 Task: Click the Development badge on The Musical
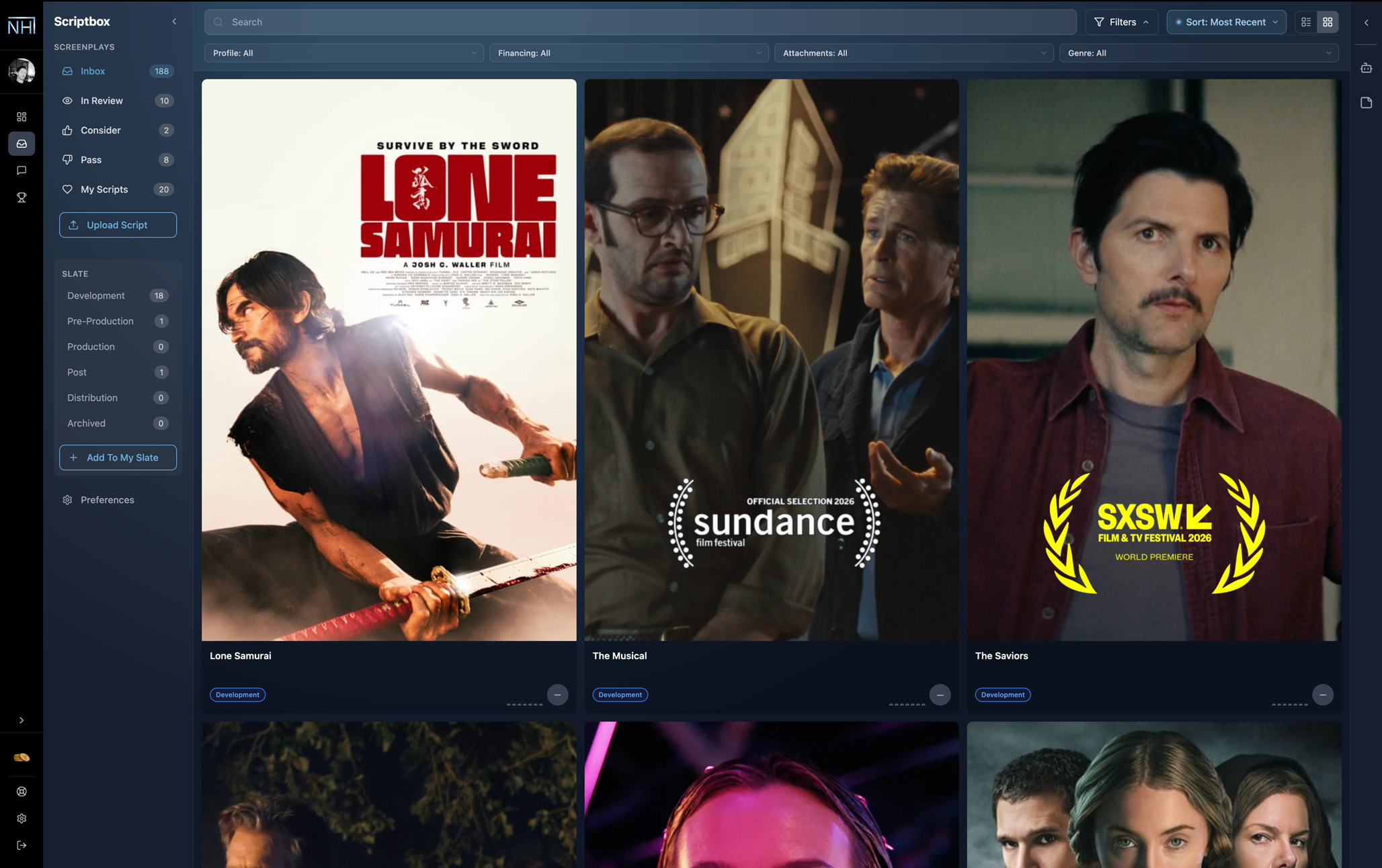[x=620, y=695]
